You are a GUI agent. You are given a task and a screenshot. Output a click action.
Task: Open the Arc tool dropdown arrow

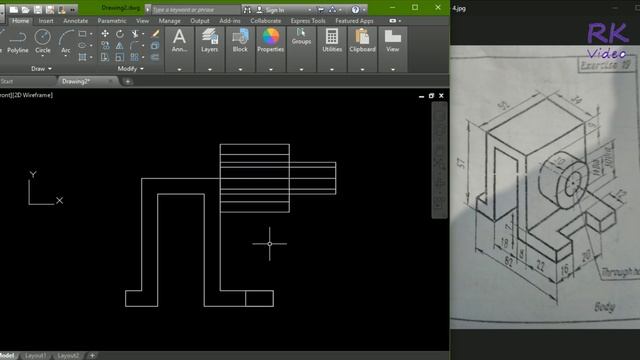click(x=66, y=56)
